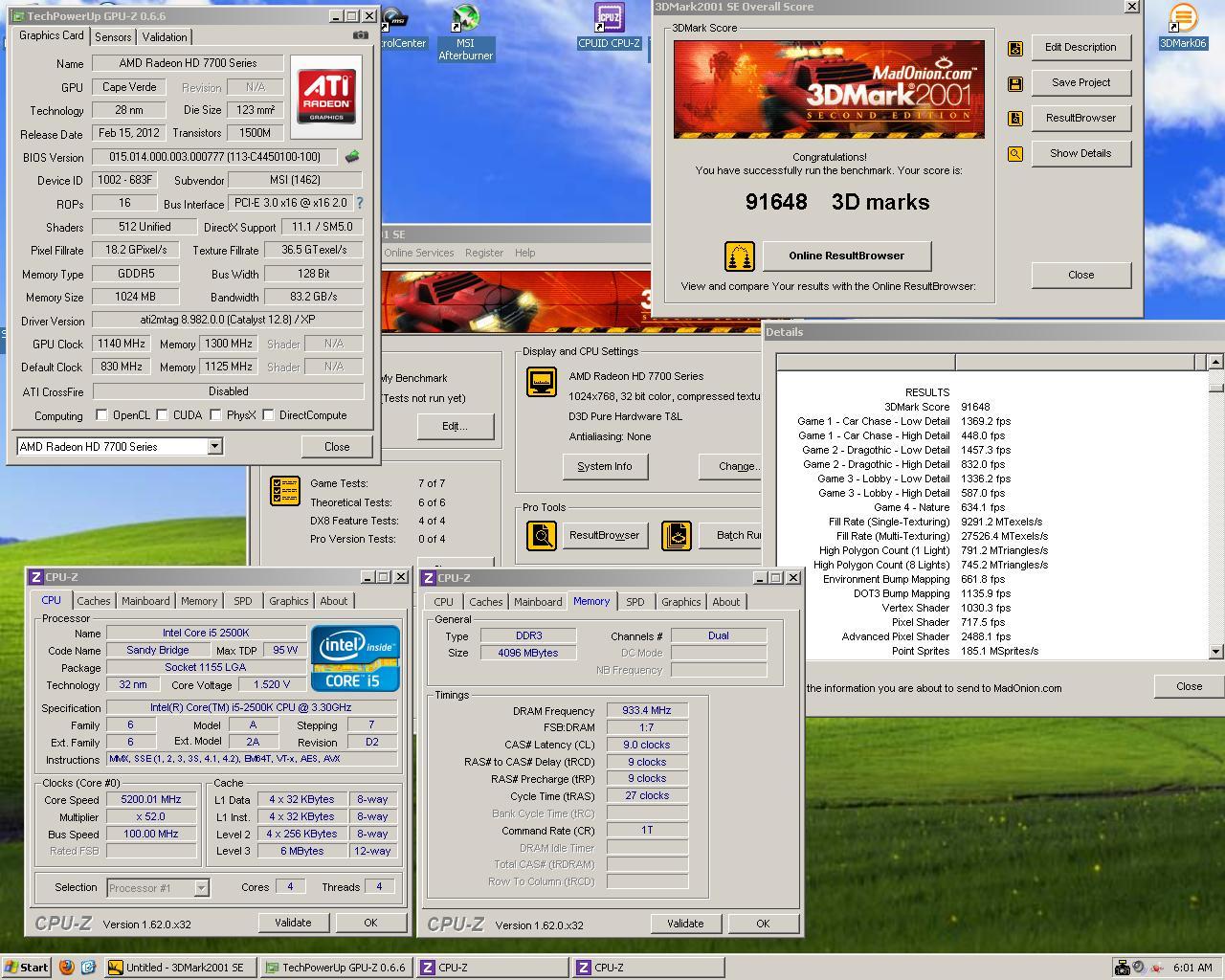Screen dimensions: 1225x980
Task: Click the Batch Run icon
Action: pos(677,535)
